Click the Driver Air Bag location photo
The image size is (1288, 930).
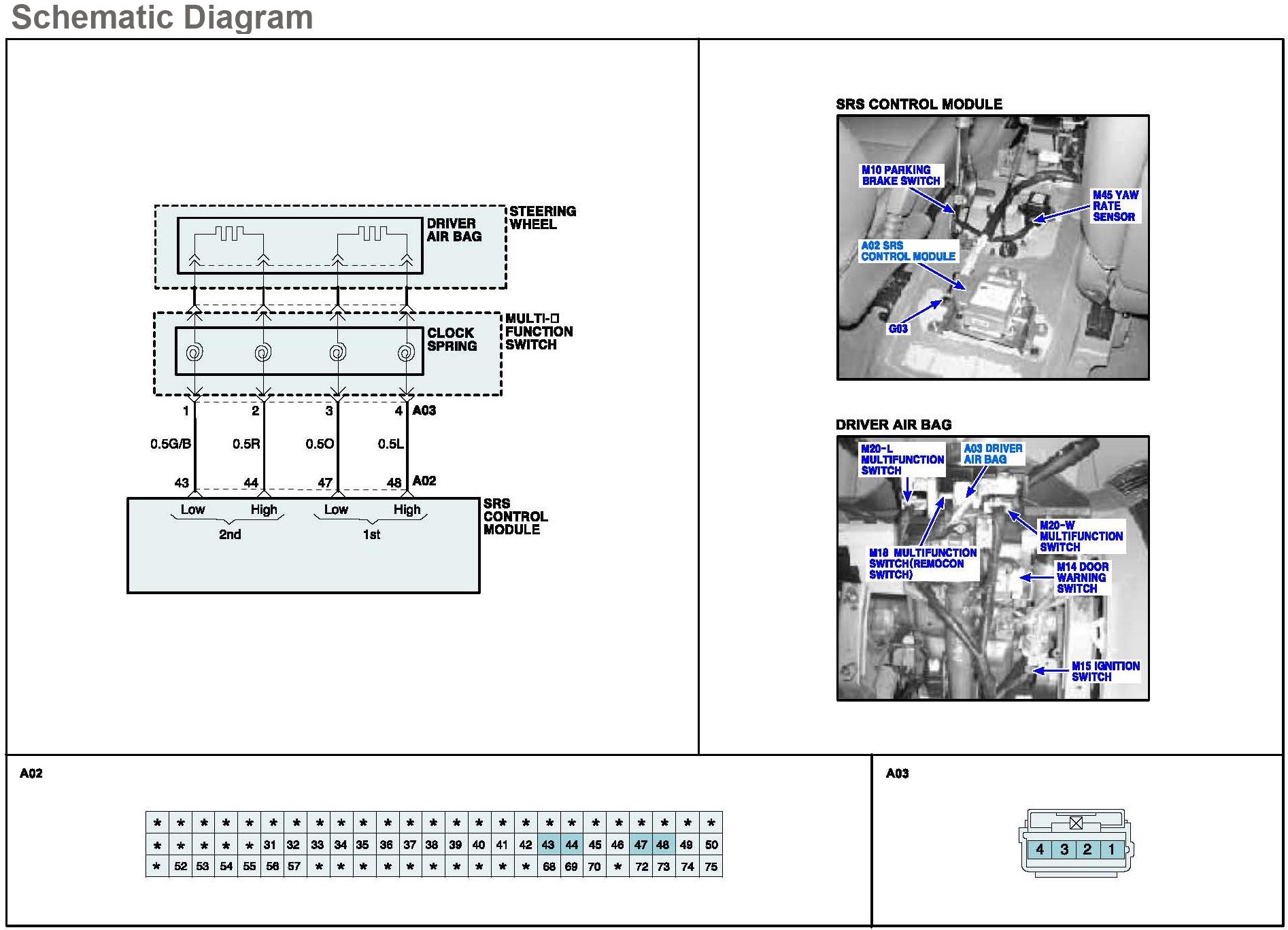tap(992, 568)
